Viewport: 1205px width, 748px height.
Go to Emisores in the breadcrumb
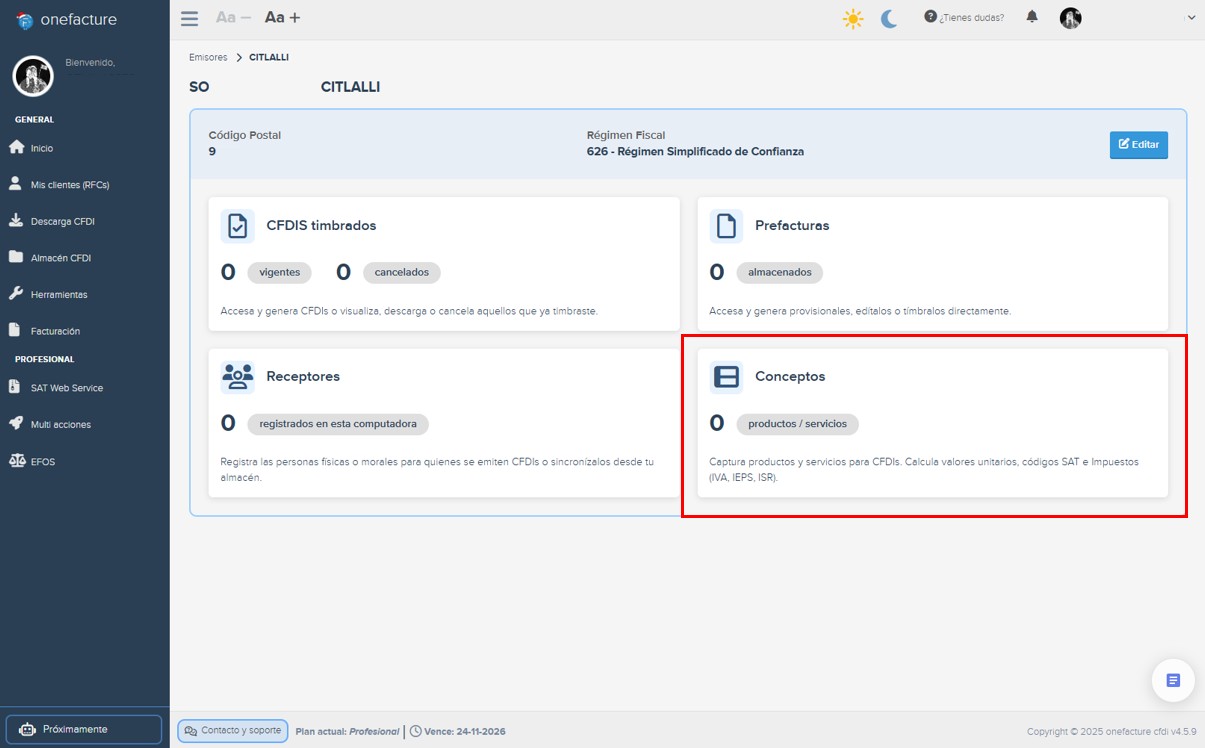(207, 57)
